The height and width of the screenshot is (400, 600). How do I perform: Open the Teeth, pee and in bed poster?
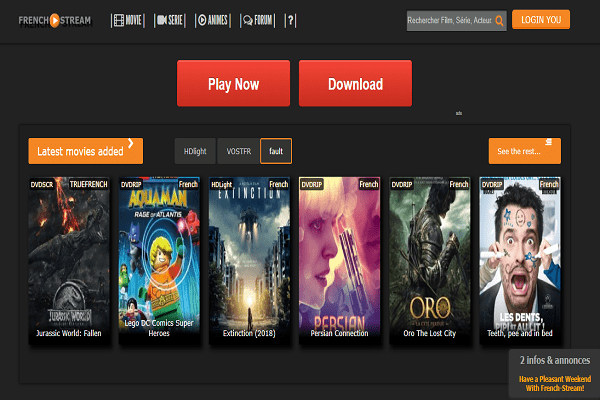pyautogui.click(x=520, y=260)
